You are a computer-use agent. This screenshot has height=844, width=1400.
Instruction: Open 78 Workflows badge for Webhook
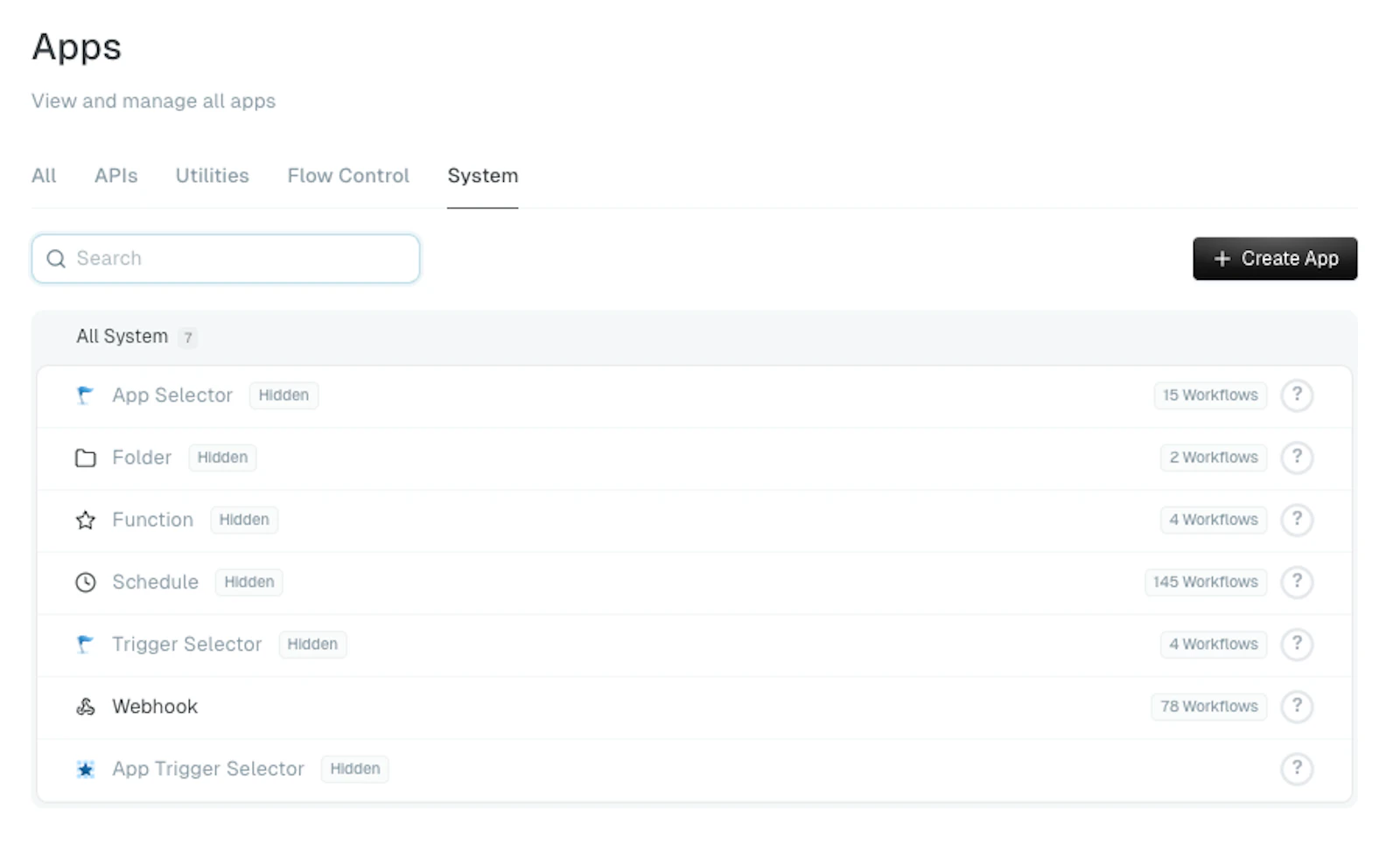[1209, 707]
